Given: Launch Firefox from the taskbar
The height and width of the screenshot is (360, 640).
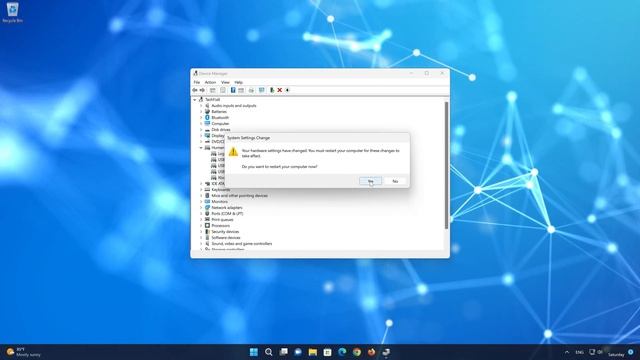Looking at the screenshot, I should tap(371, 352).
